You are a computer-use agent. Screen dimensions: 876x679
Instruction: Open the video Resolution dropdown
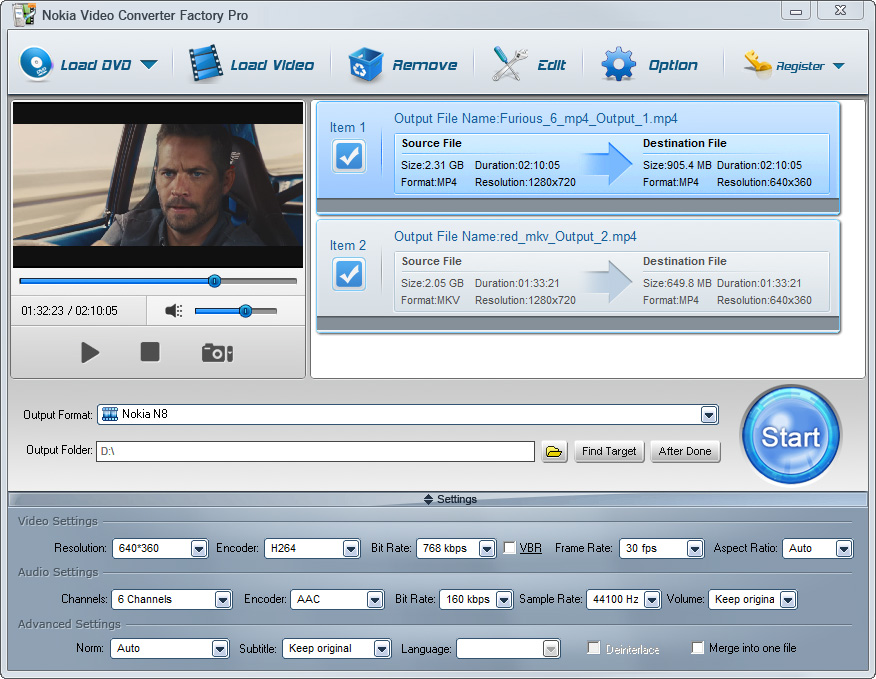click(199, 549)
